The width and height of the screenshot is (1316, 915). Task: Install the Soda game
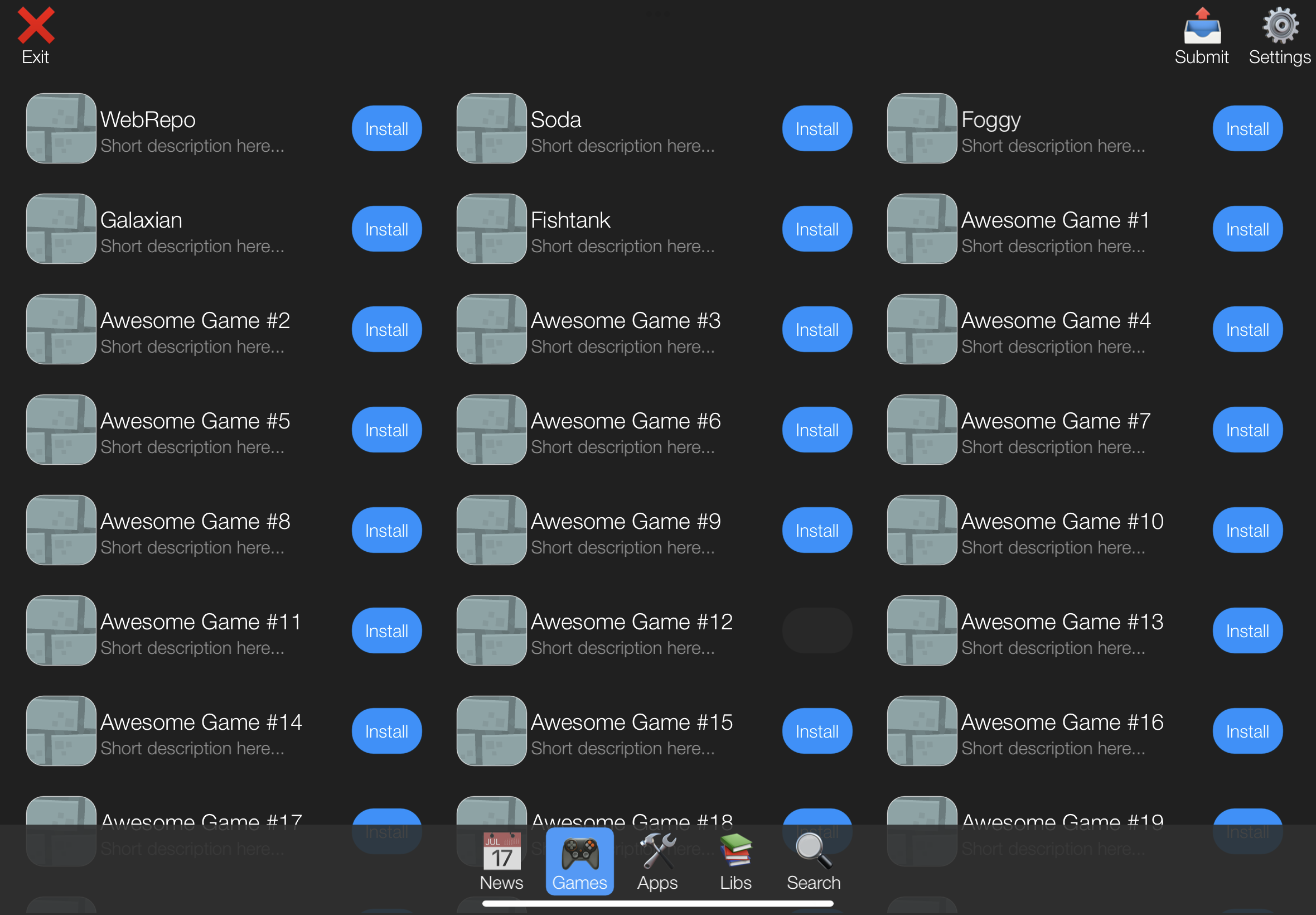817,128
